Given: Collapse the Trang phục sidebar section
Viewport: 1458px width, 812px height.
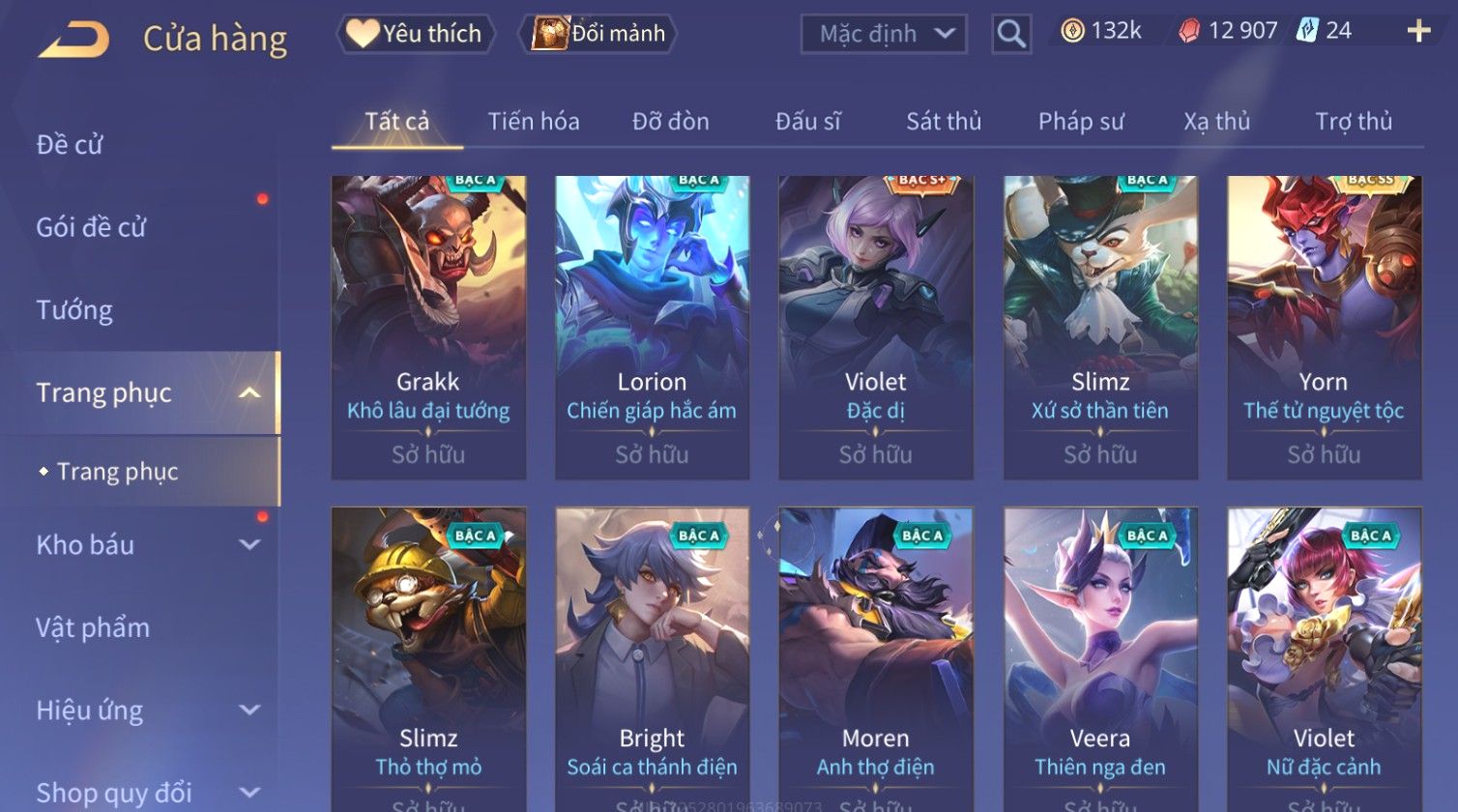Looking at the screenshot, I should point(249,392).
